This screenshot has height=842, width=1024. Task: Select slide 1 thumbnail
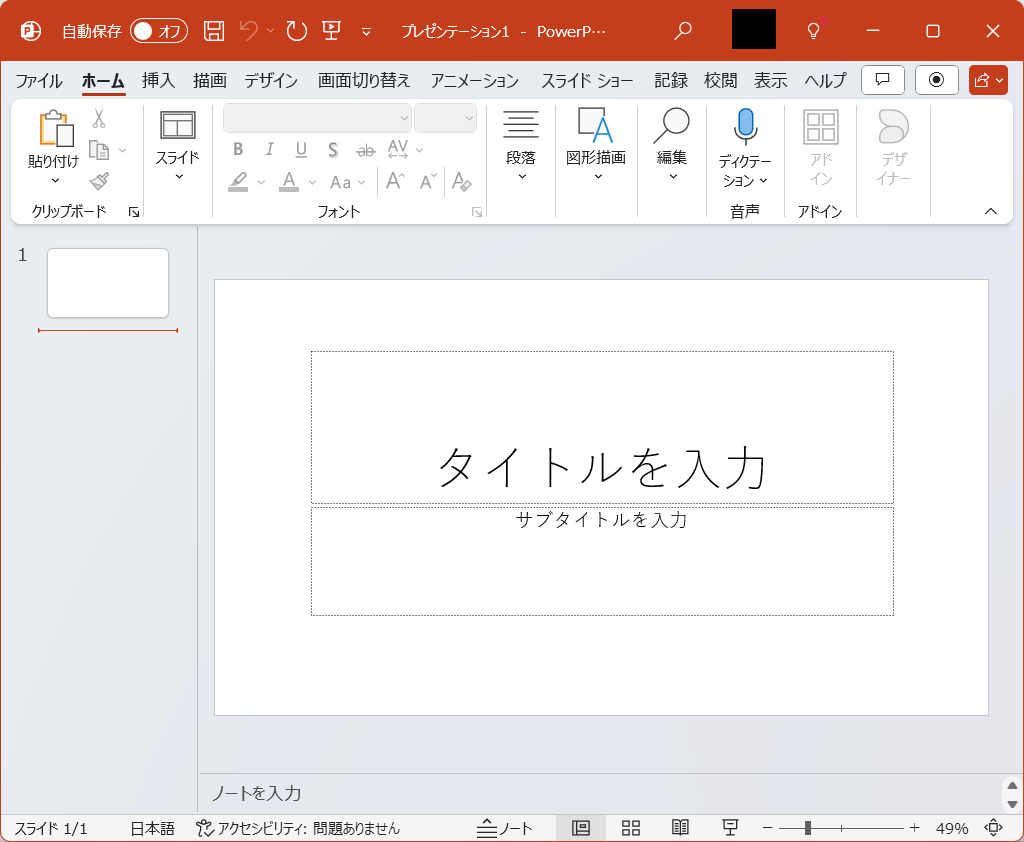tap(108, 283)
